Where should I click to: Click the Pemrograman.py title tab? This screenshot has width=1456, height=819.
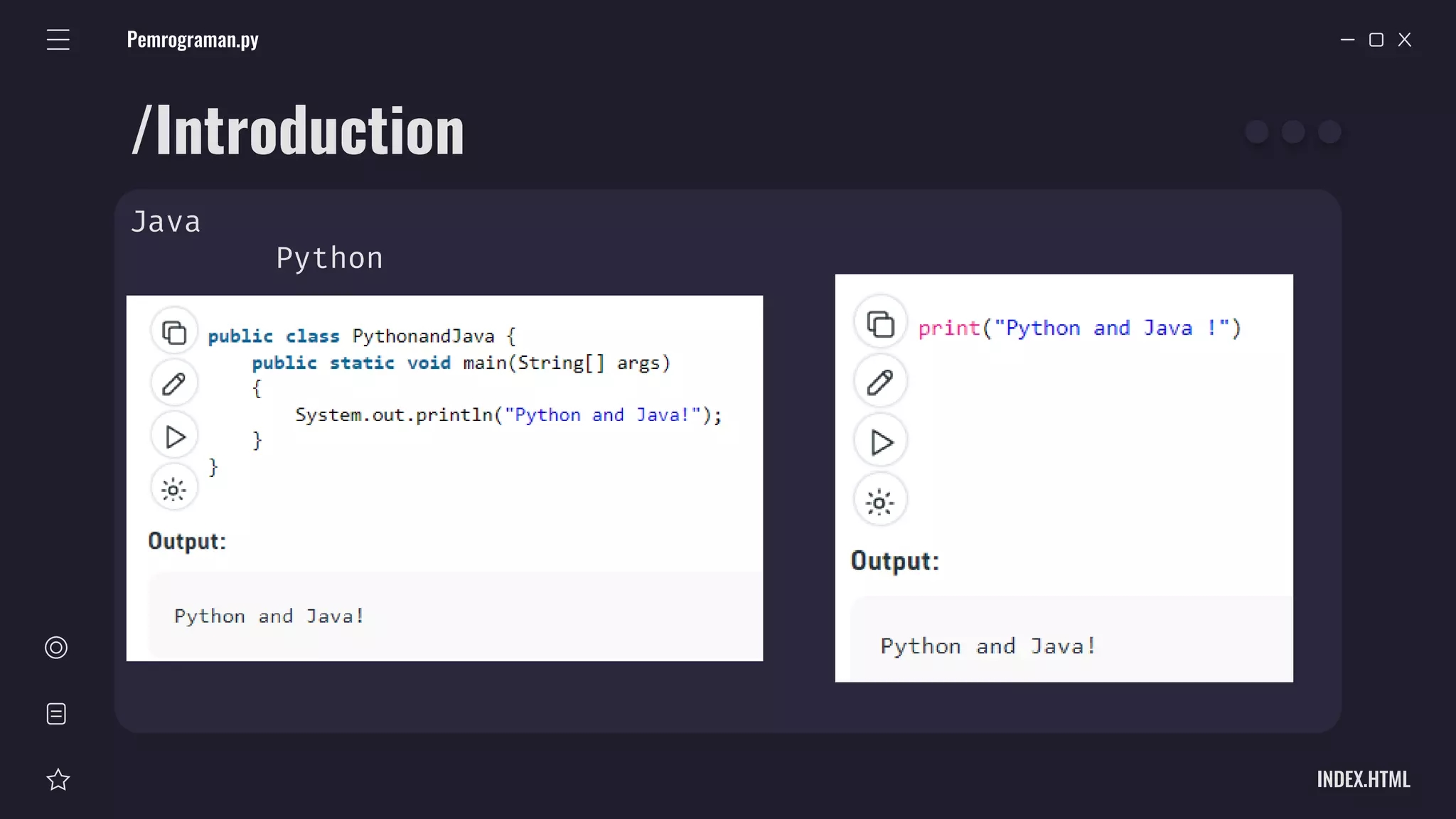coord(193,40)
